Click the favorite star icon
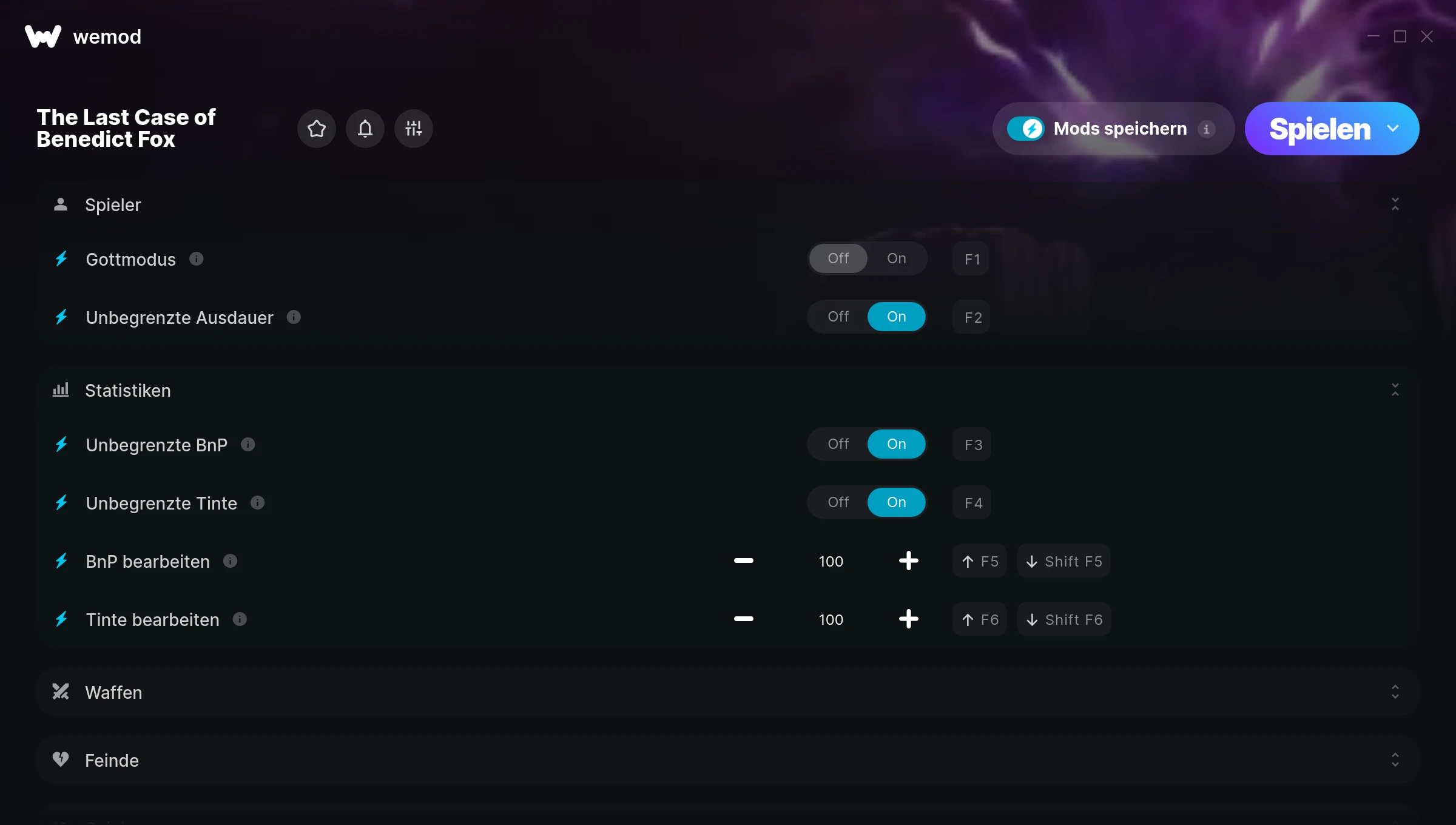This screenshot has width=1456, height=825. coord(317,129)
